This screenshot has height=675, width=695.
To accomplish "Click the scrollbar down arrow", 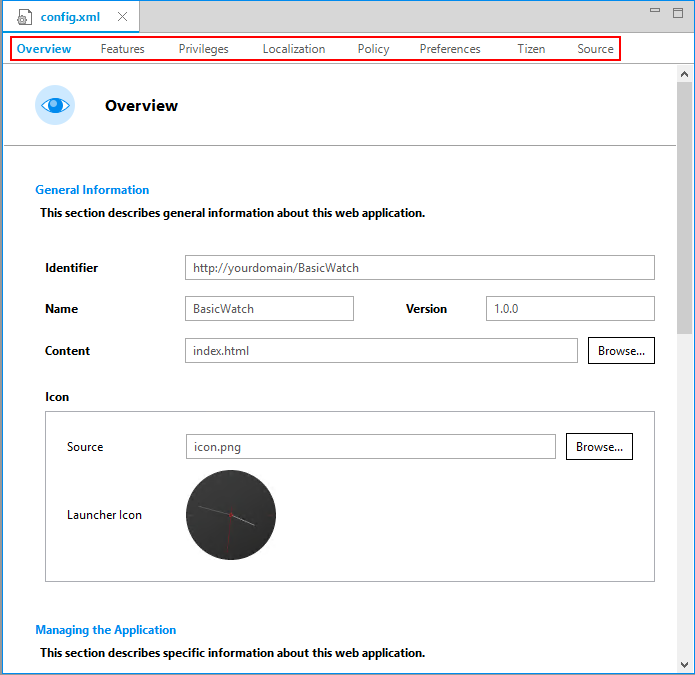I will 685,663.
